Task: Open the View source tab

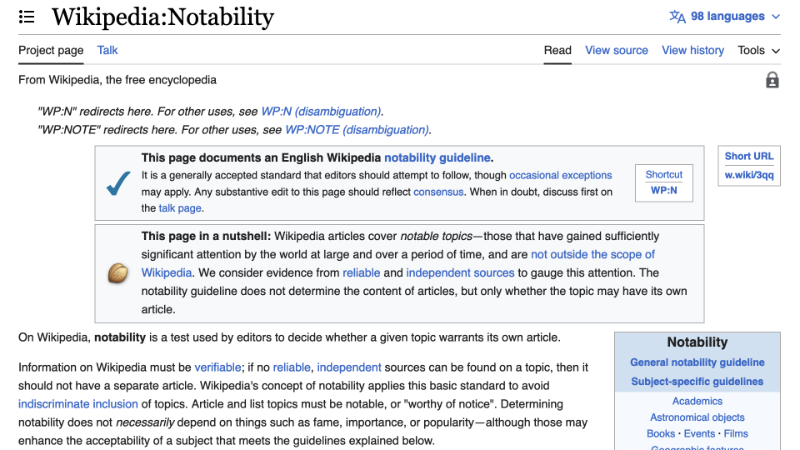Action: [616, 50]
